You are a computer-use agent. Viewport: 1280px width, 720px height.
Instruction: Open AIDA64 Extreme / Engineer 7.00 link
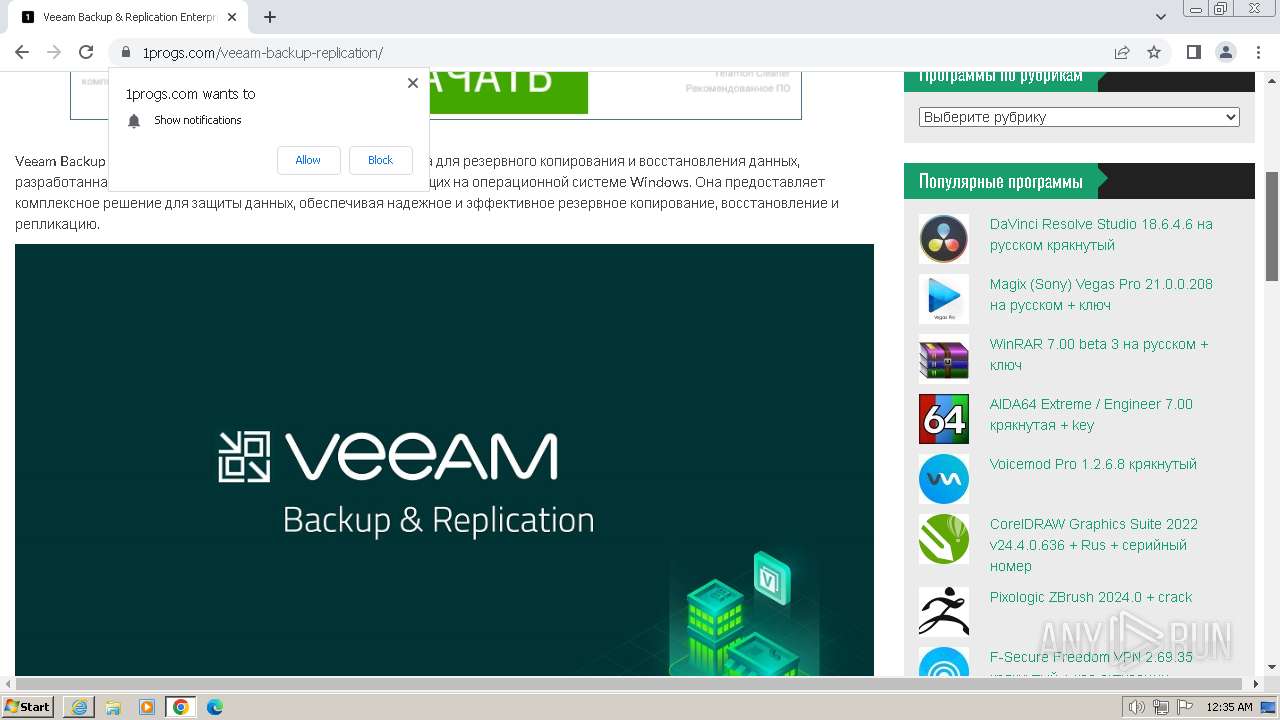point(1091,415)
